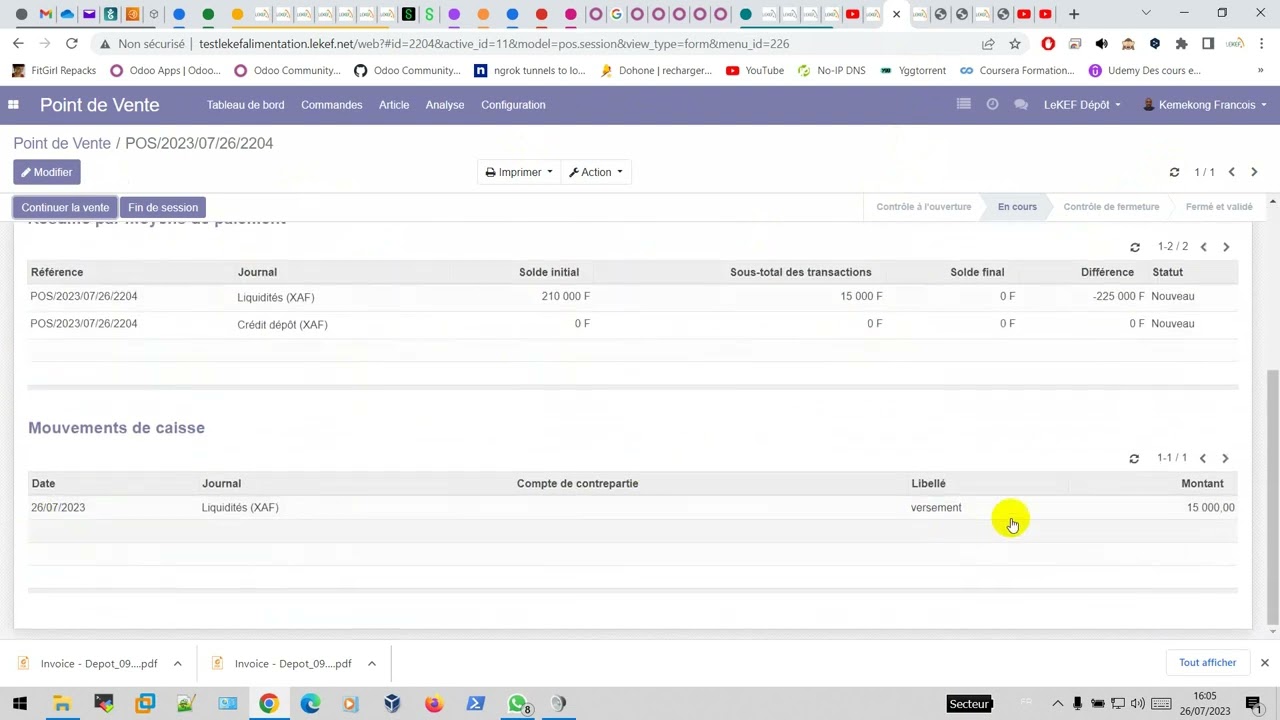Refresh the payment summary list 1-2 / 2
Image resolution: width=1280 pixels, height=720 pixels.
pos(1135,247)
